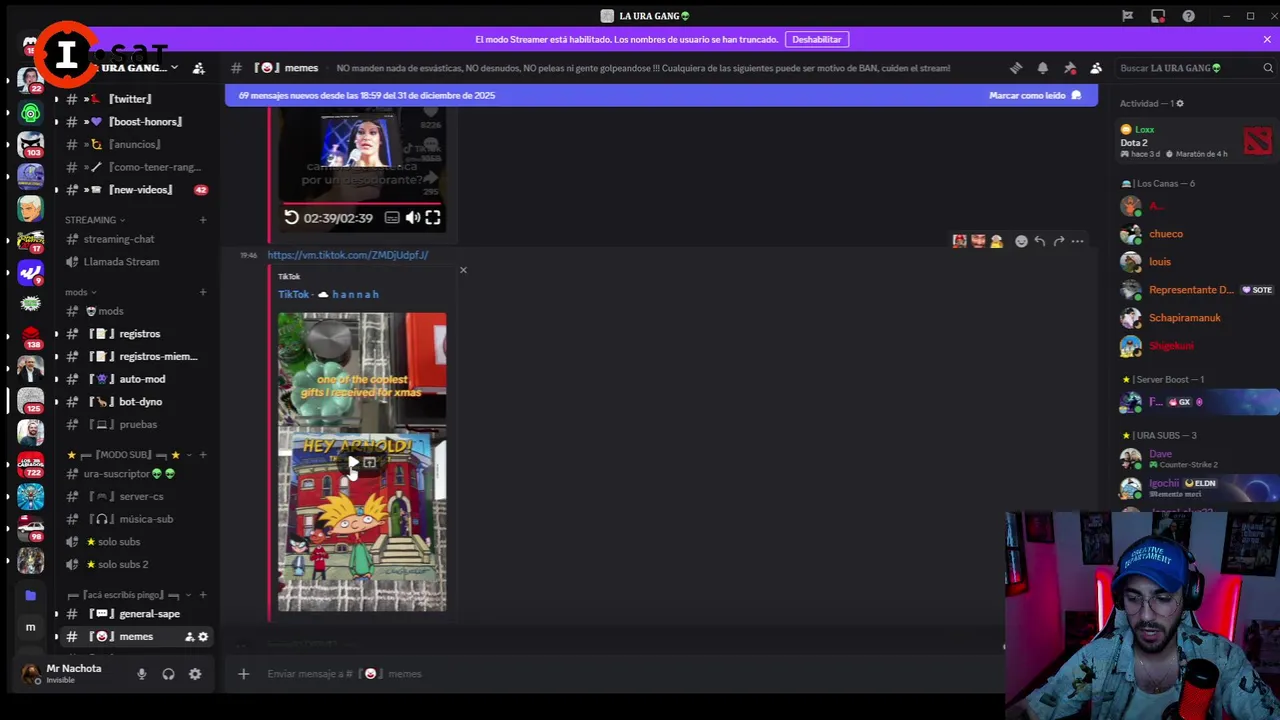Toggle headphones deafen
This screenshot has height=720, width=1280.
pos(168,674)
